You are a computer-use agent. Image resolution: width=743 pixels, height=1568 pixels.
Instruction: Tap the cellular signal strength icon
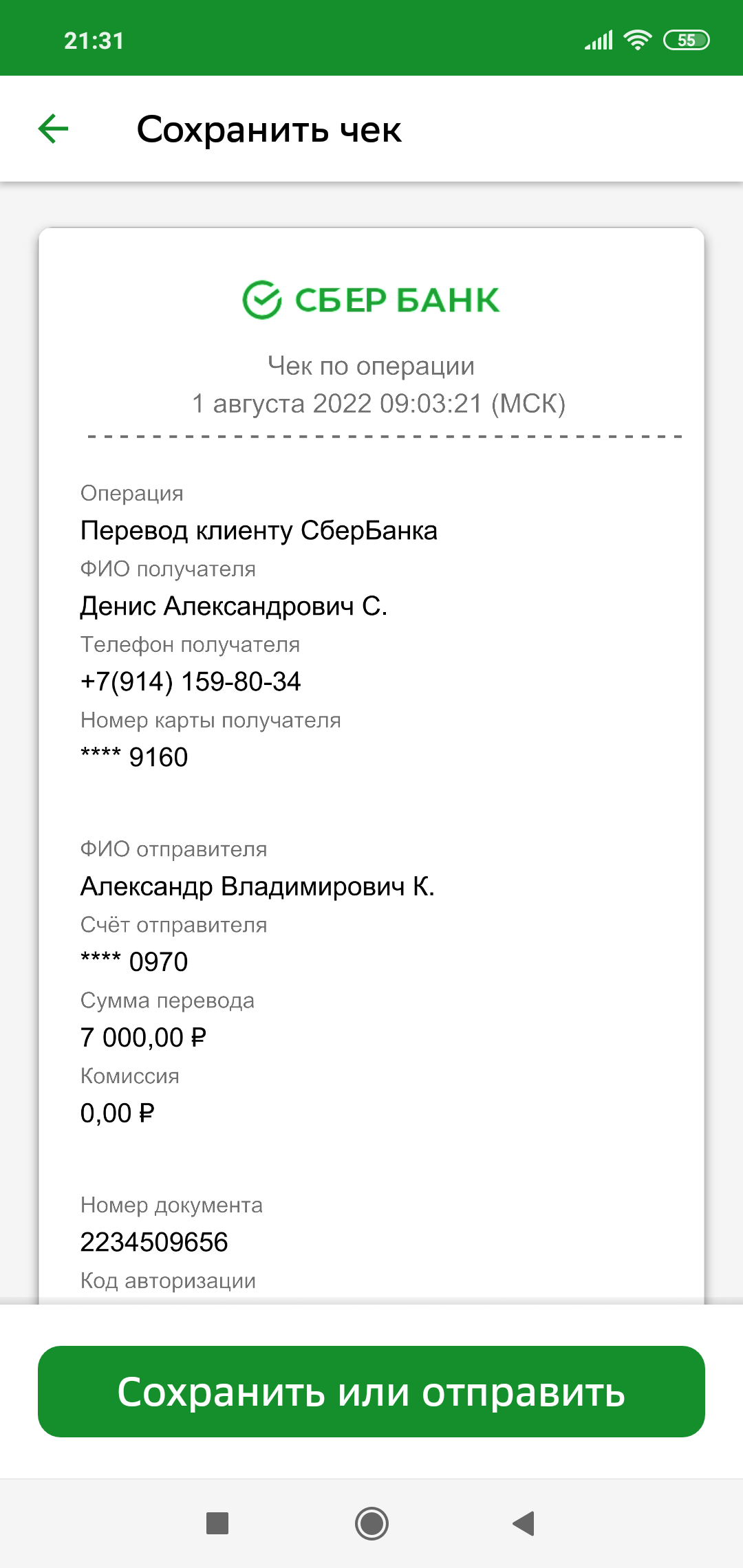(599, 41)
